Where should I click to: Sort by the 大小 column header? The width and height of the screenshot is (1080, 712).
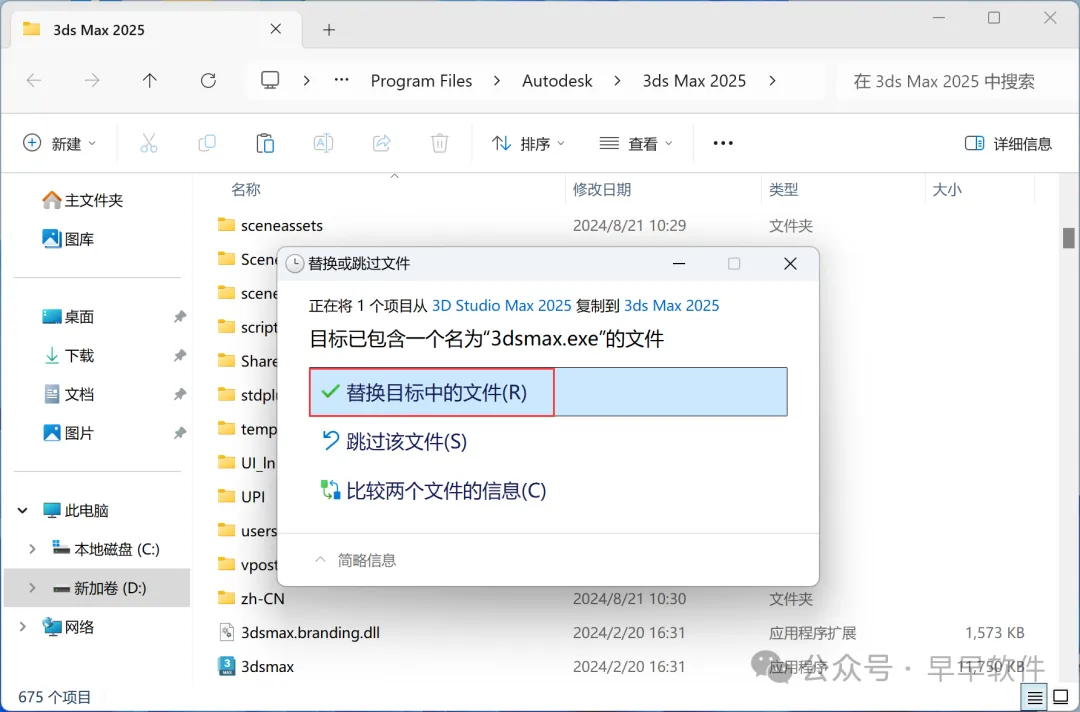click(947, 189)
